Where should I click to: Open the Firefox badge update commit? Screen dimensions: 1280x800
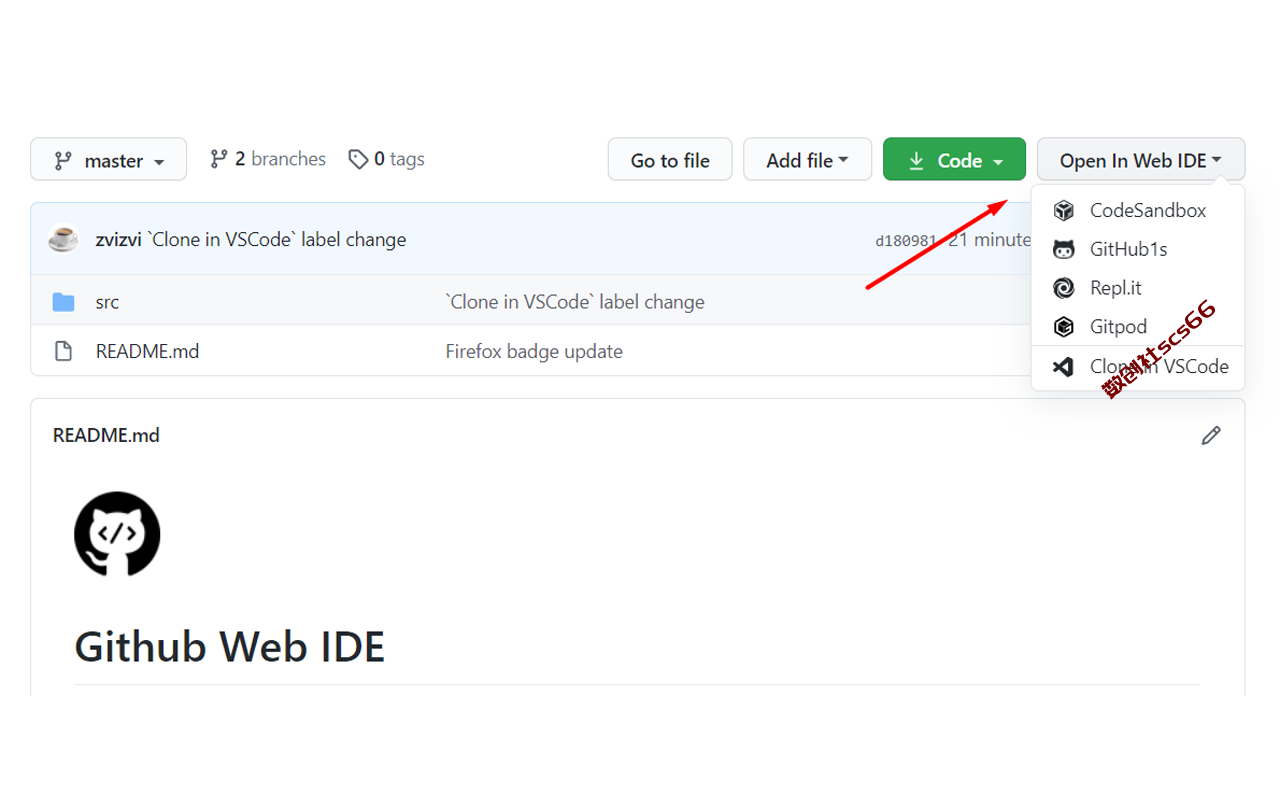click(534, 351)
